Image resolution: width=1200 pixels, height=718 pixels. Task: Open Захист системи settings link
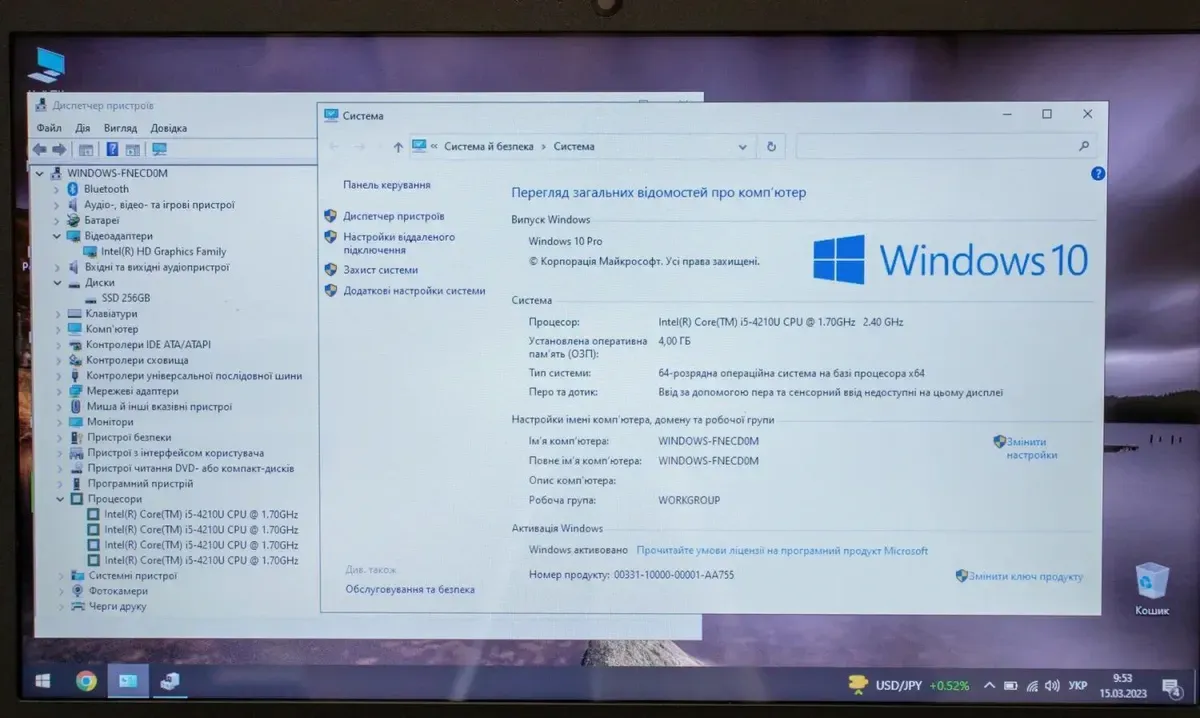(380, 270)
